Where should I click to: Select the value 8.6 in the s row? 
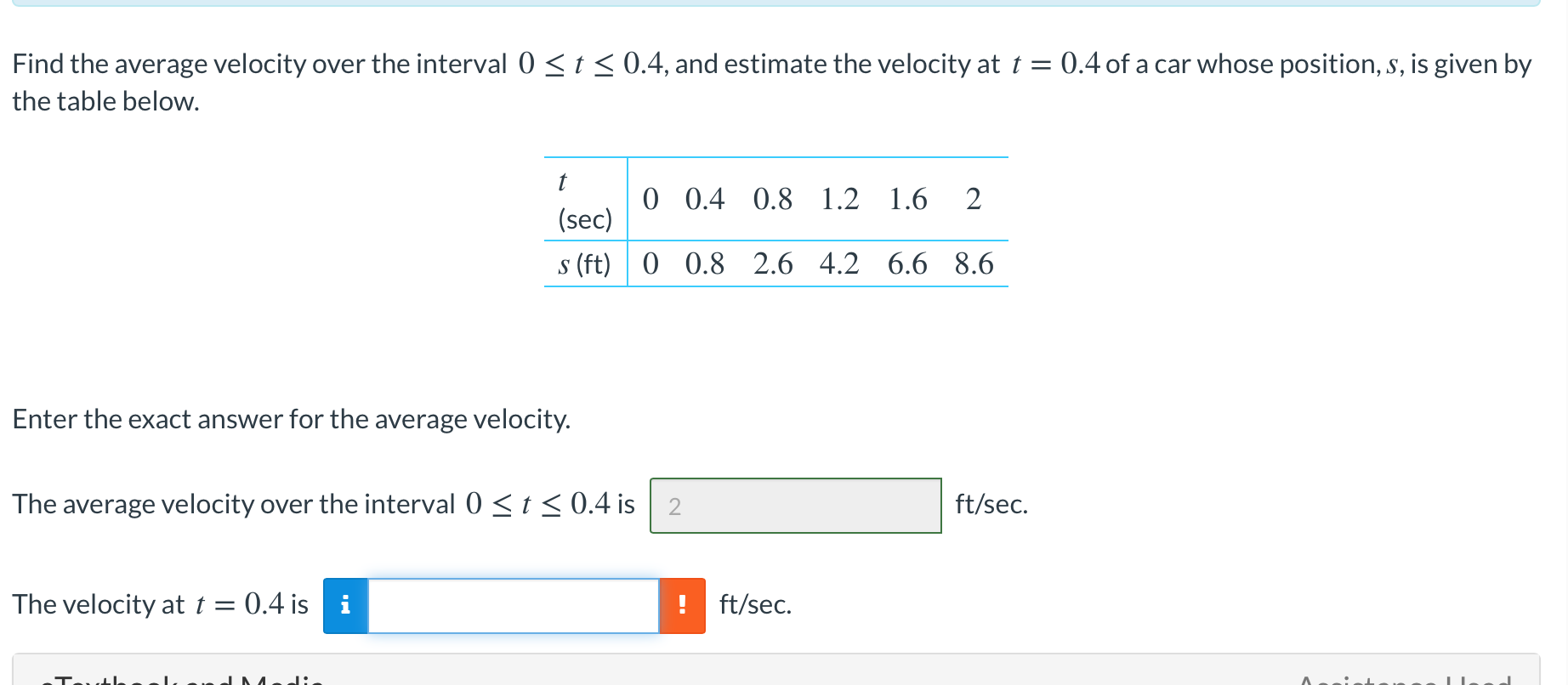click(974, 263)
